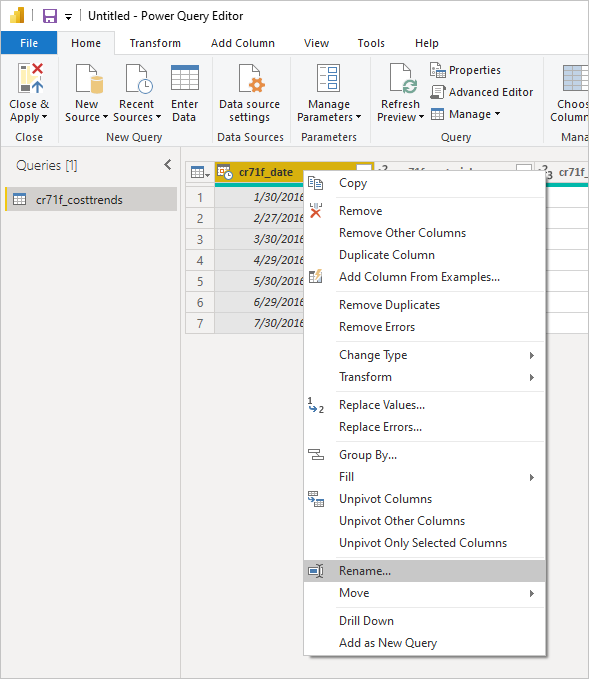The width and height of the screenshot is (589, 679).
Task: Select Duplicate Column
Action: (424, 255)
